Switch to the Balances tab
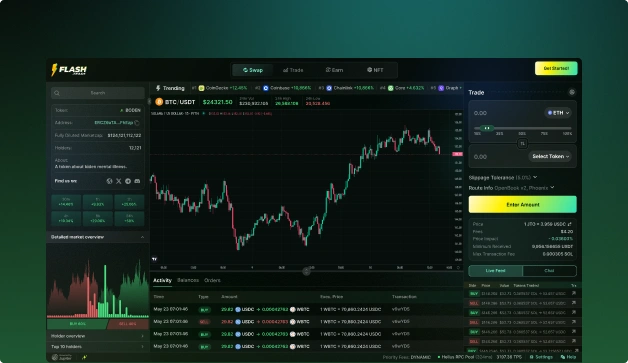The image size is (628, 363). pos(188,280)
